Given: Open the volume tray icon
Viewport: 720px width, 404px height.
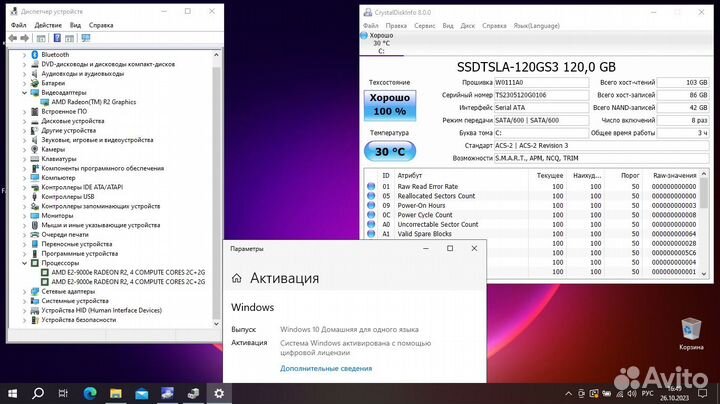Looking at the screenshot, I should (x=632, y=393).
